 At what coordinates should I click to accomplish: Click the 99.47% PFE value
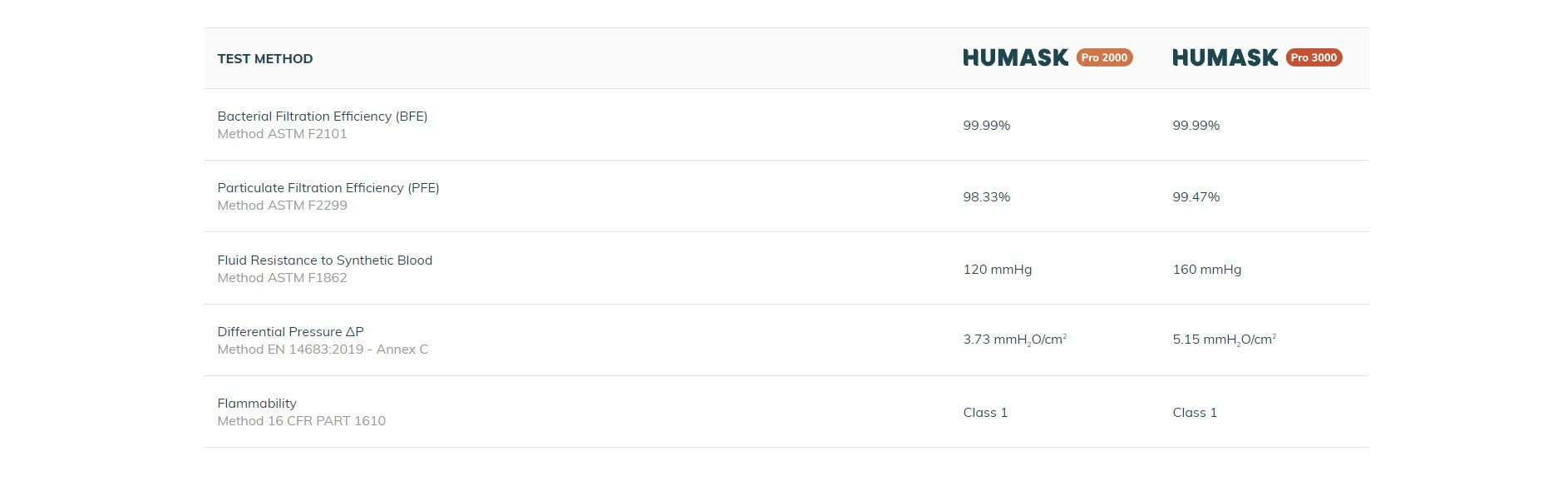pos(1196,197)
